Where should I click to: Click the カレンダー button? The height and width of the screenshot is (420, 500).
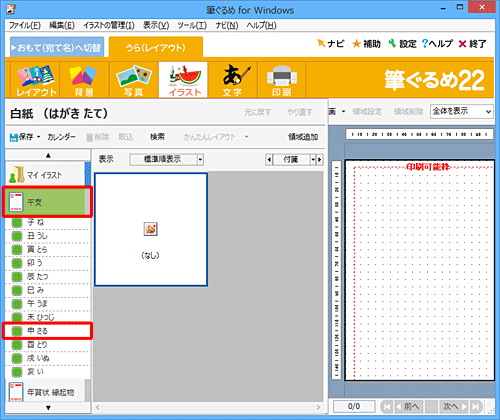[x=61, y=137]
